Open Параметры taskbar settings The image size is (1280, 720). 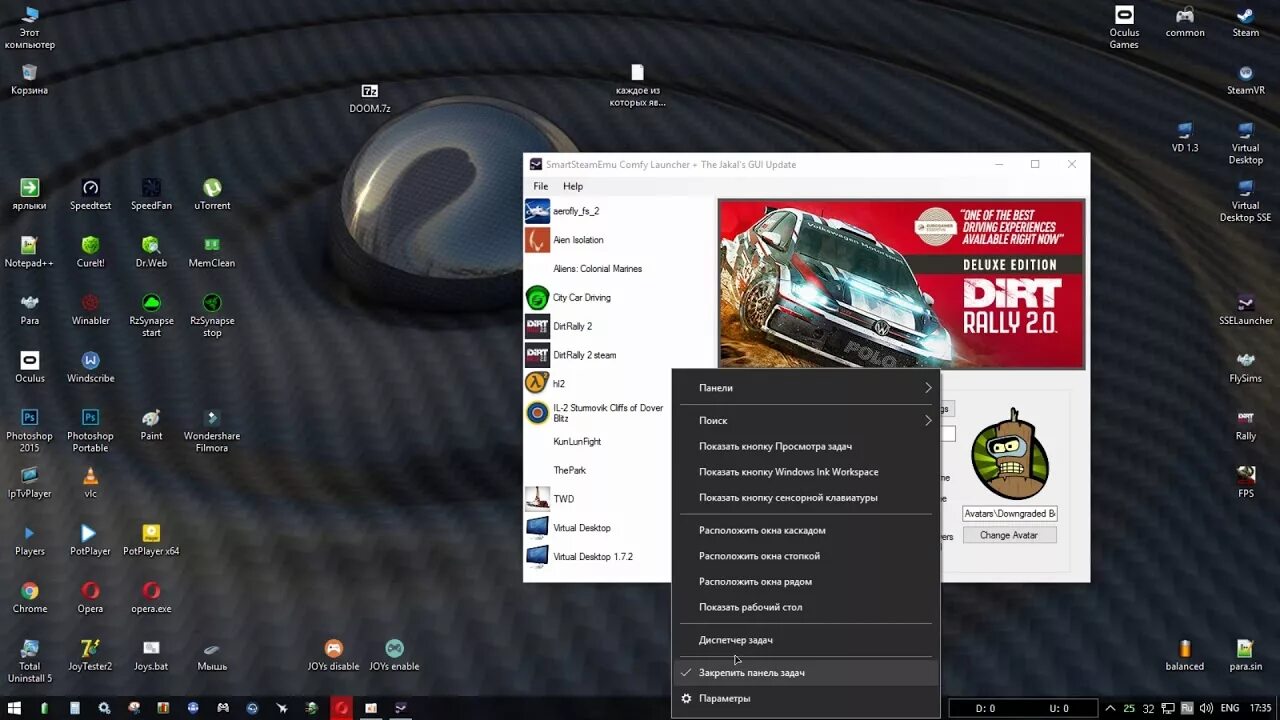coord(806,698)
